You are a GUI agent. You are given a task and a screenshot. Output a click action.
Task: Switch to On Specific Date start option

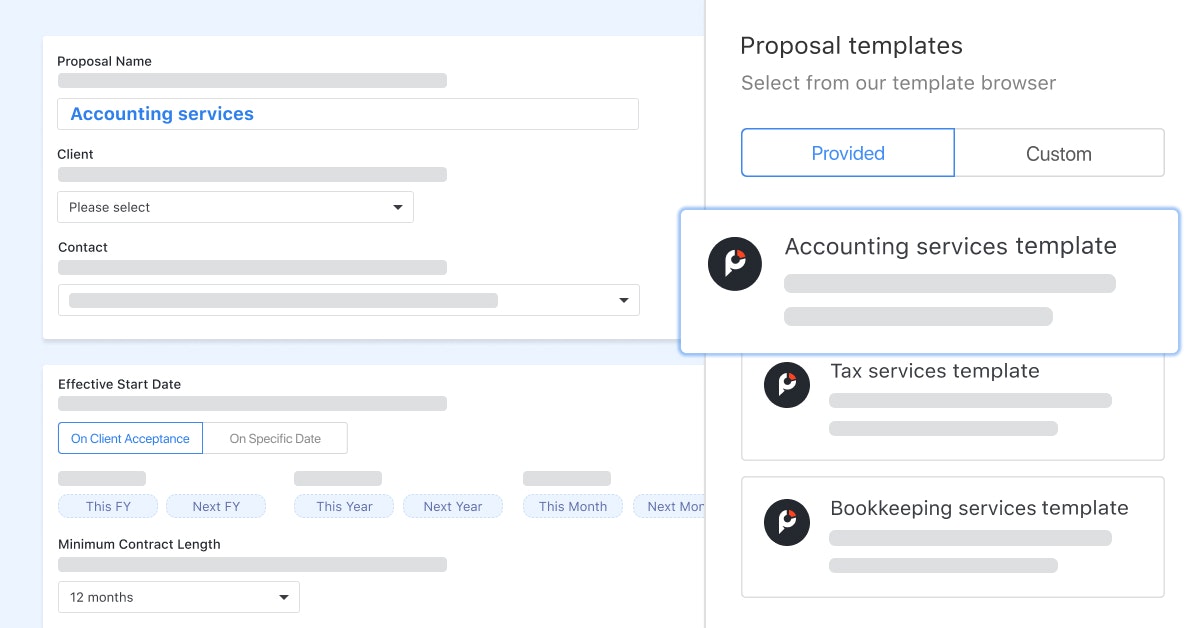(274, 438)
